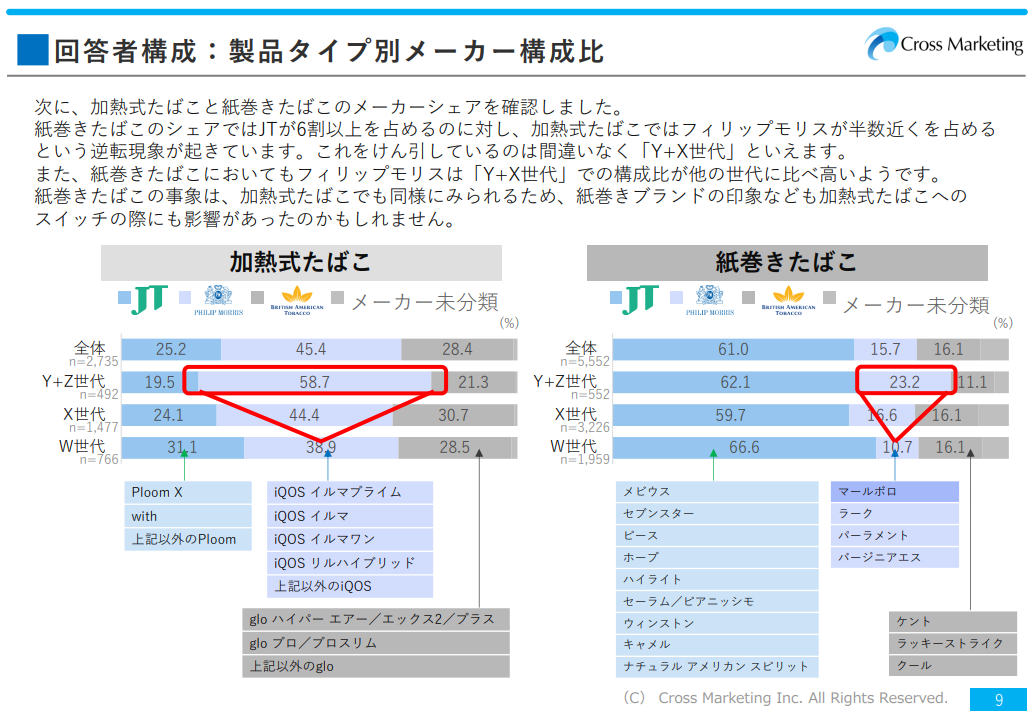The image size is (1033, 715).
Task: Click the Cross Marketing logo
Action: (x=944, y=45)
